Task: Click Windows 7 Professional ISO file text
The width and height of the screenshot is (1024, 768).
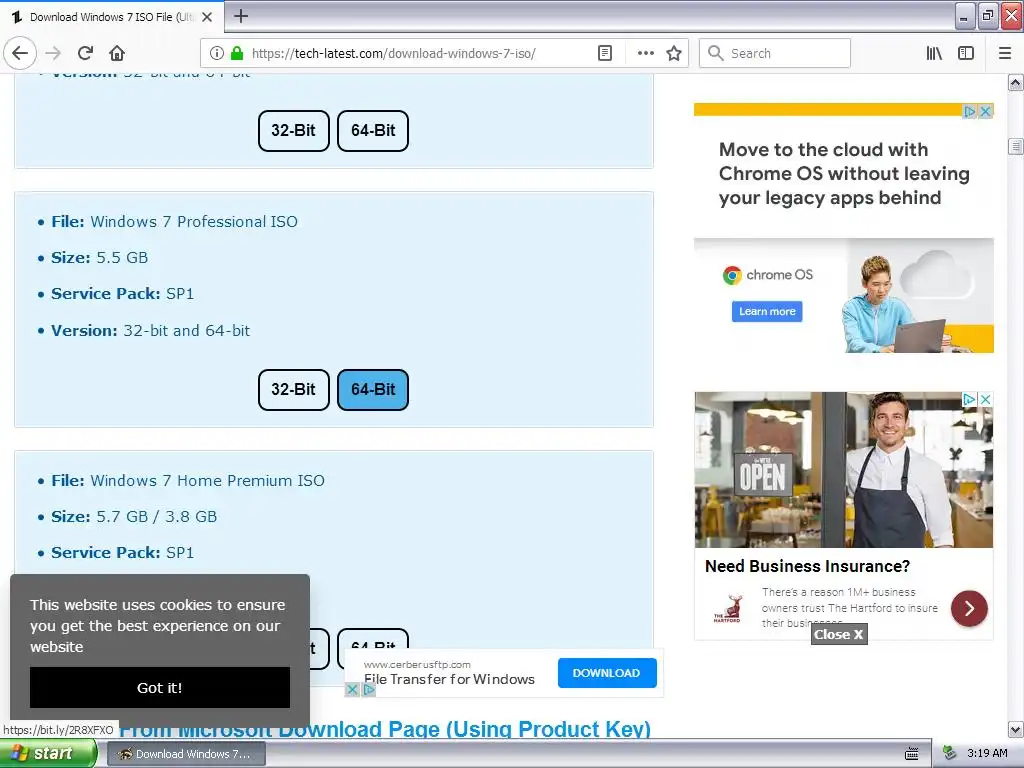Action: click(x=194, y=222)
